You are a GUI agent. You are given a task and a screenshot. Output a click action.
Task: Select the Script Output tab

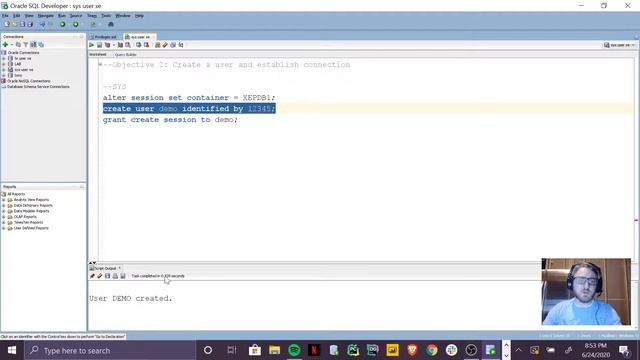105,268
